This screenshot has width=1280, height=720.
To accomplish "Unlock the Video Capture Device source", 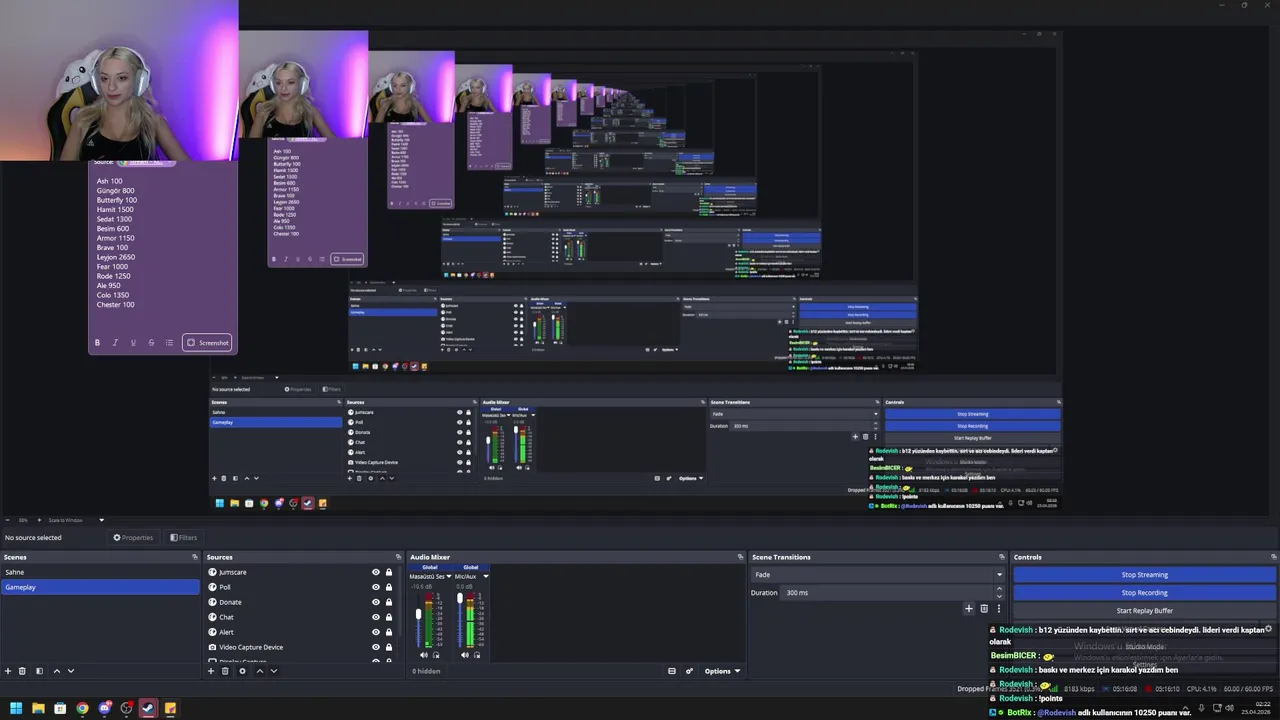I will click(x=389, y=647).
